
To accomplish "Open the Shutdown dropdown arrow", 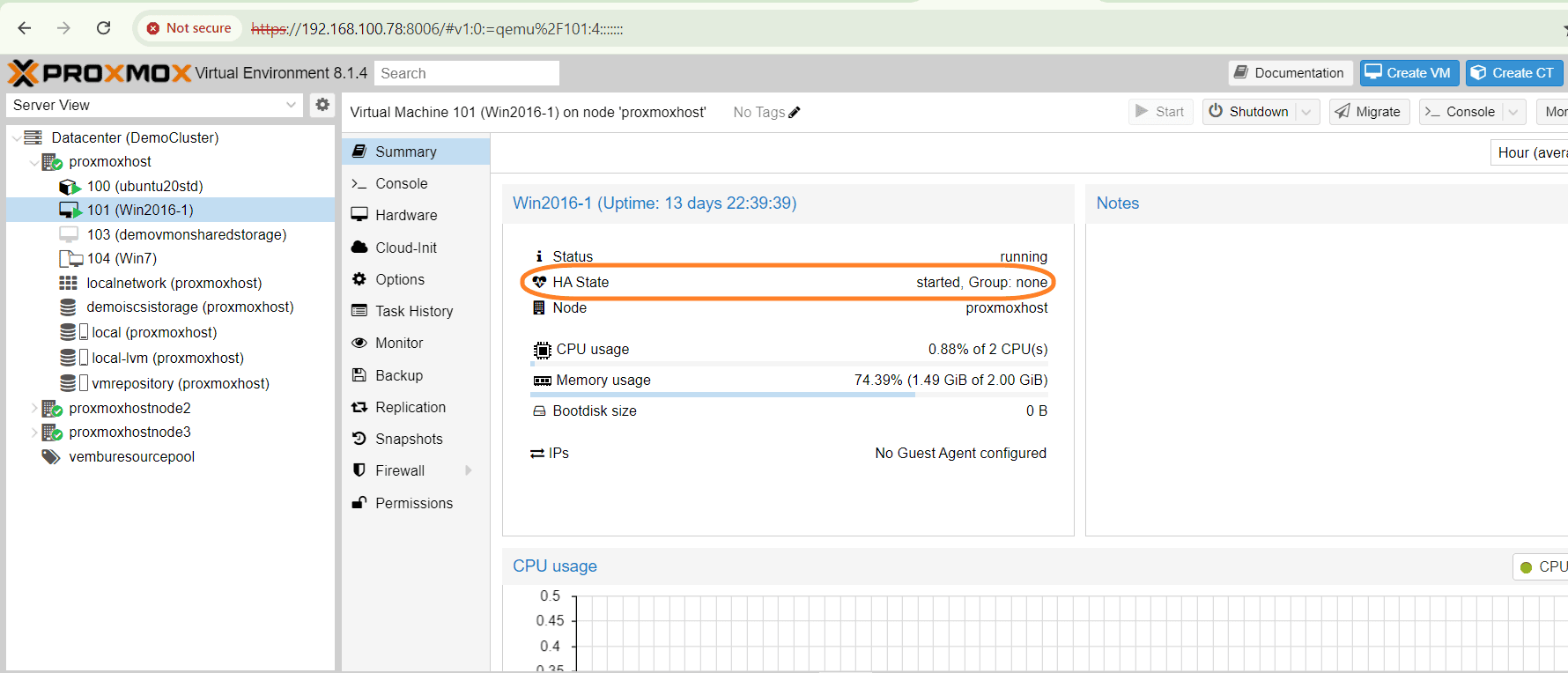I will point(1307,112).
